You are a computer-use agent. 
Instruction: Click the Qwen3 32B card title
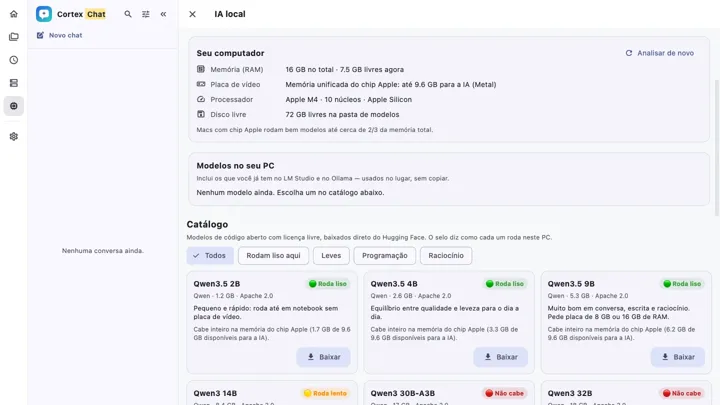click(x=570, y=394)
